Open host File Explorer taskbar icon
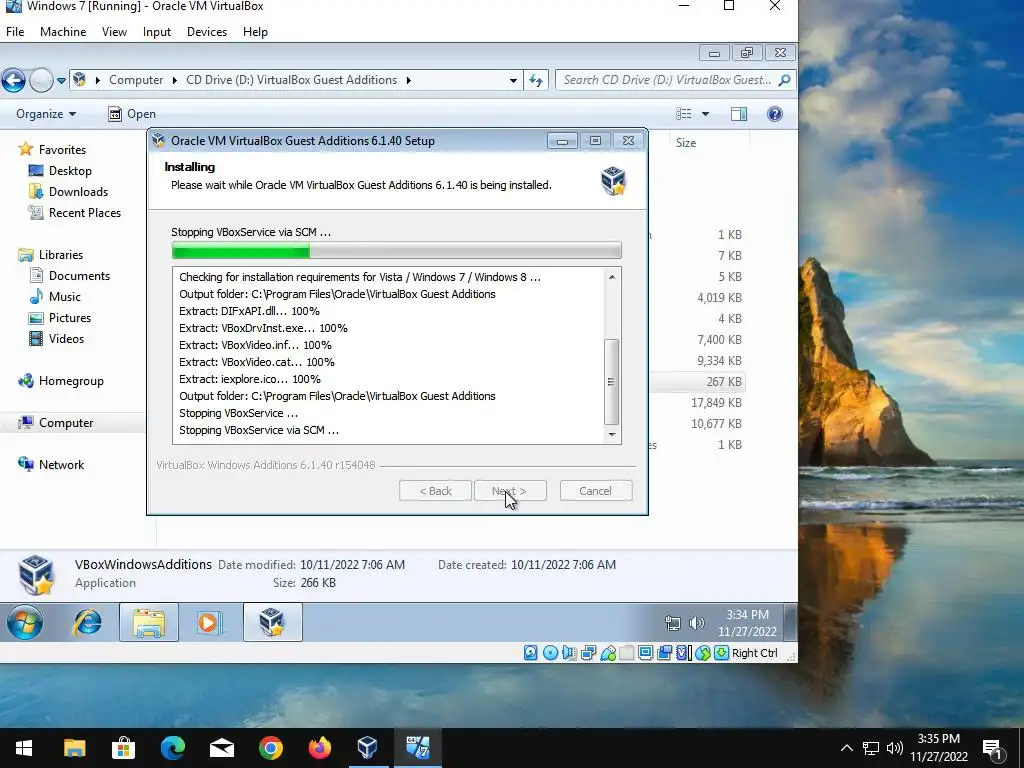 pos(74,748)
